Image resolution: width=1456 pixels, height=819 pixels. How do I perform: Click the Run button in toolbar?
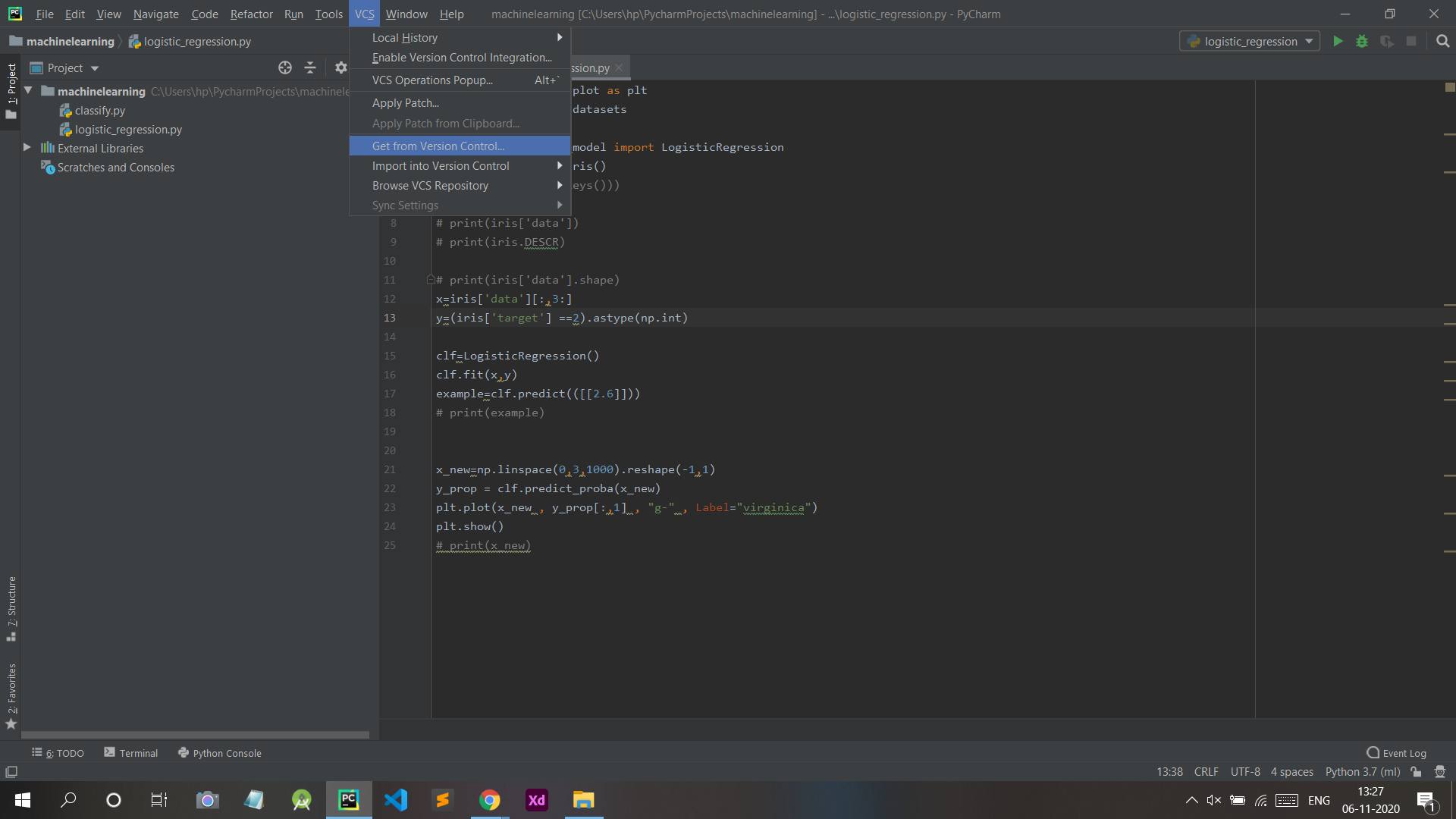tap(1338, 41)
